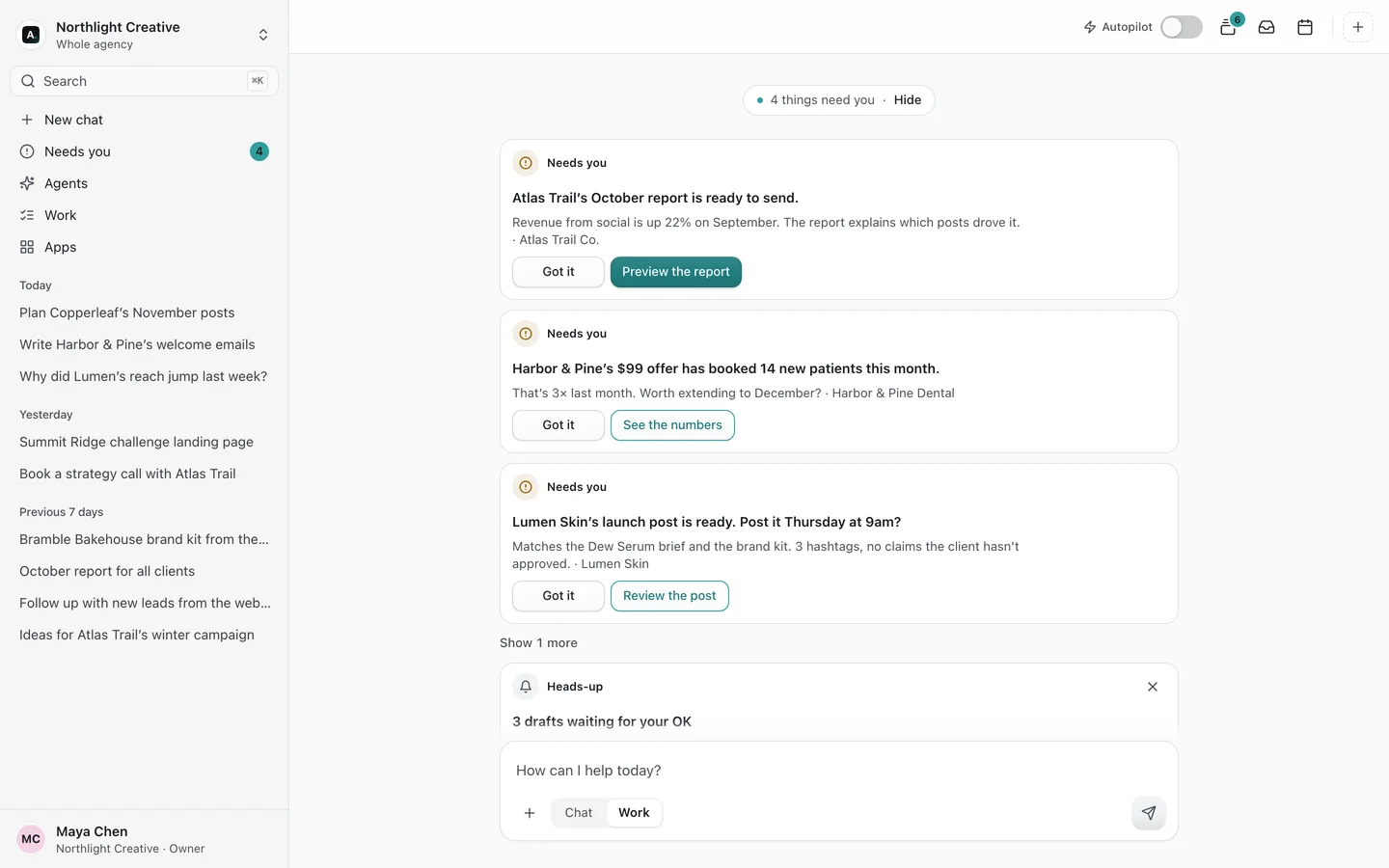Open Maya Chen profile menu
The image size is (1389, 868).
click(x=144, y=839)
